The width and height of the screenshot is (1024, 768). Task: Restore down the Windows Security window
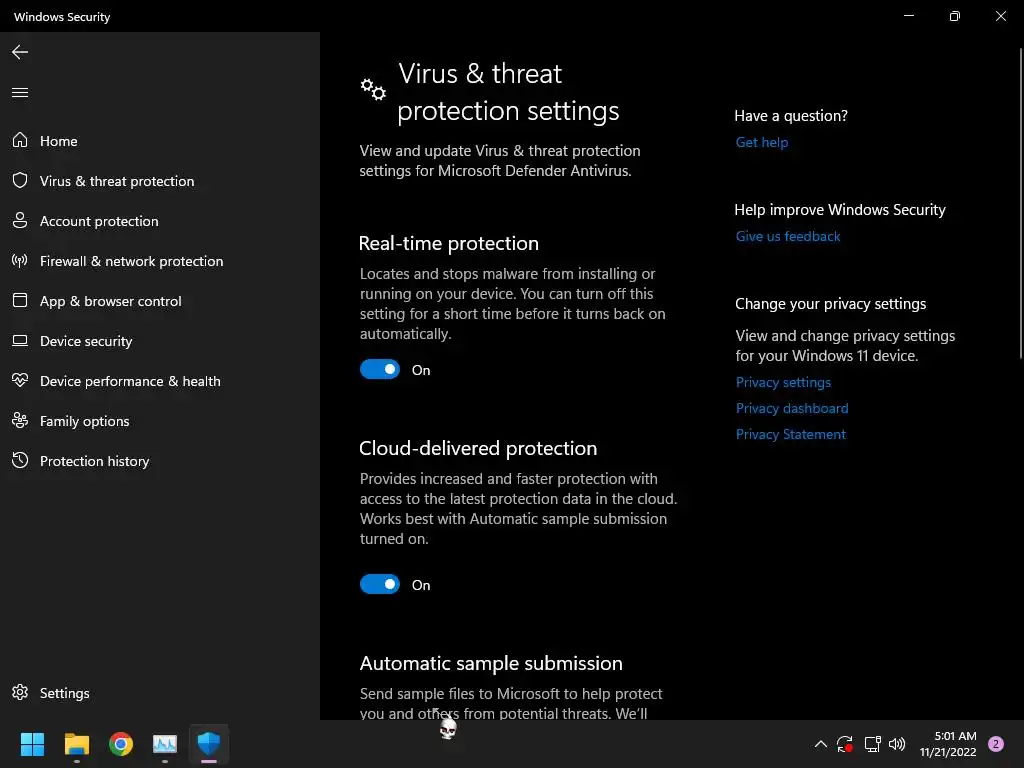pyautogui.click(x=955, y=16)
